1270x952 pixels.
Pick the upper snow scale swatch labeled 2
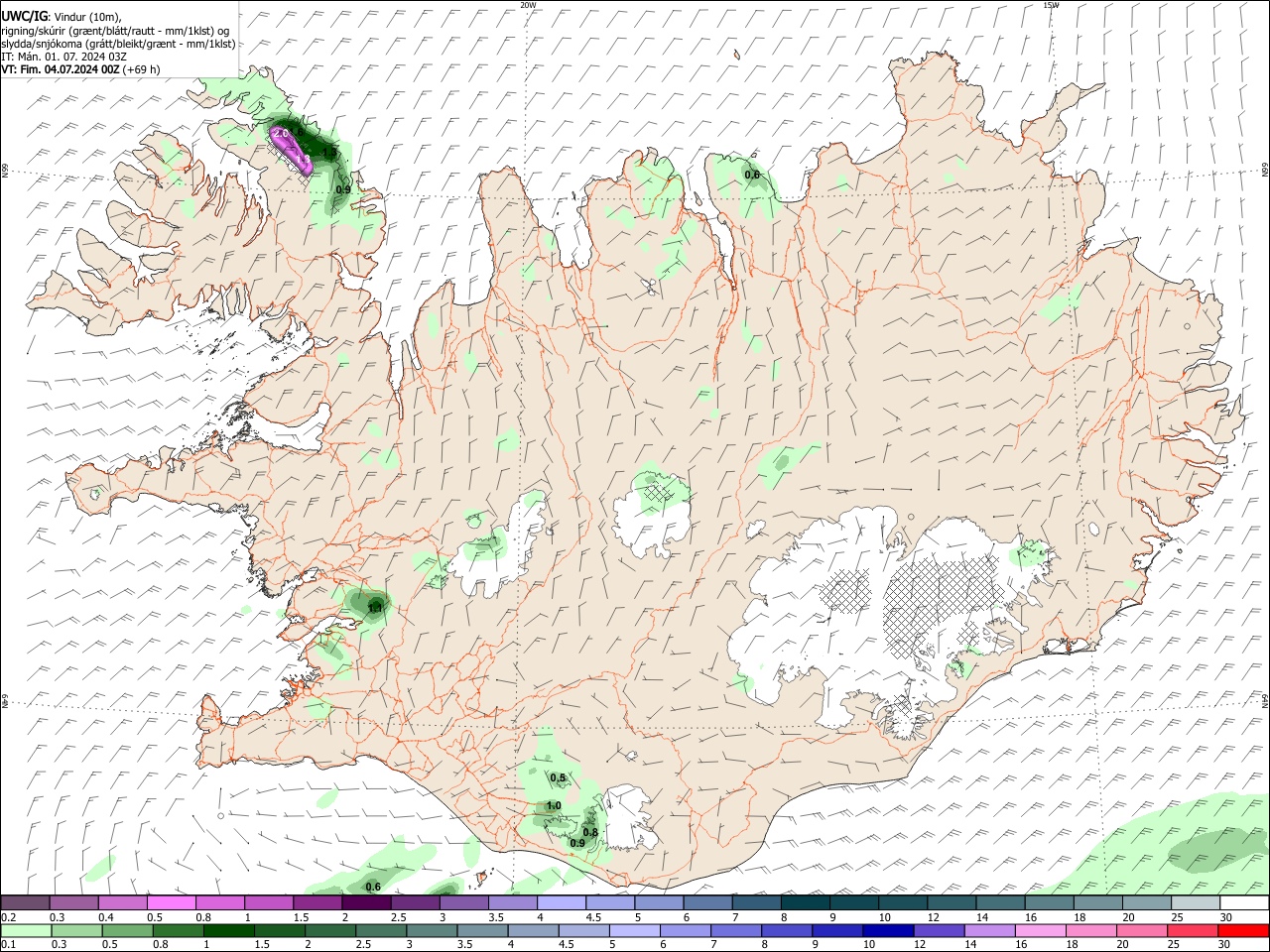coord(366,902)
